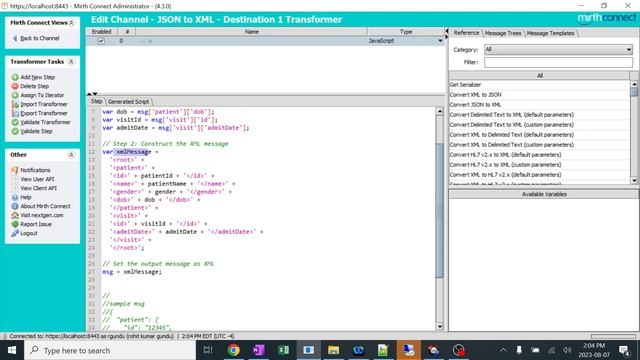Click the Import Transformer icon
The image size is (640, 360).
click(x=15, y=104)
